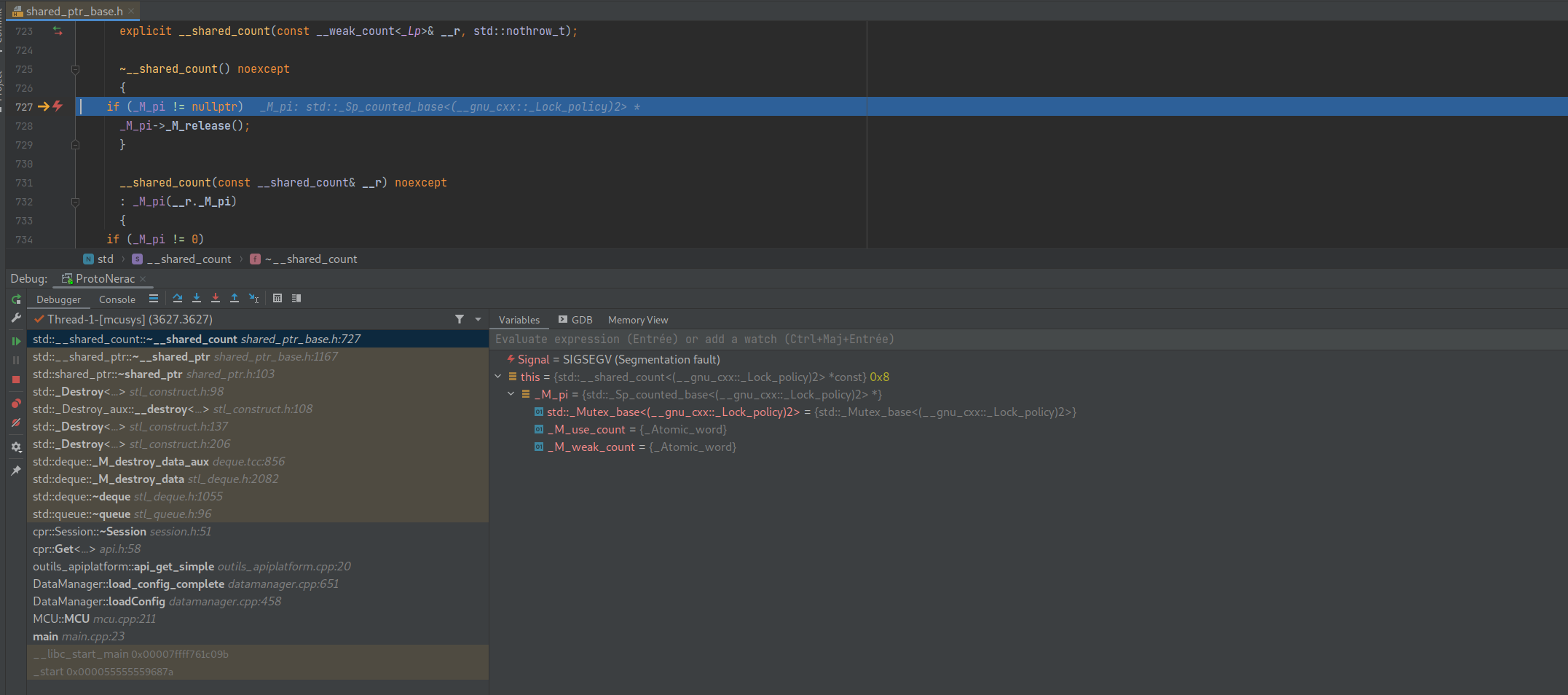This screenshot has height=695, width=1568.
Task: Switch to the Console tab
Action: (117, 299)
